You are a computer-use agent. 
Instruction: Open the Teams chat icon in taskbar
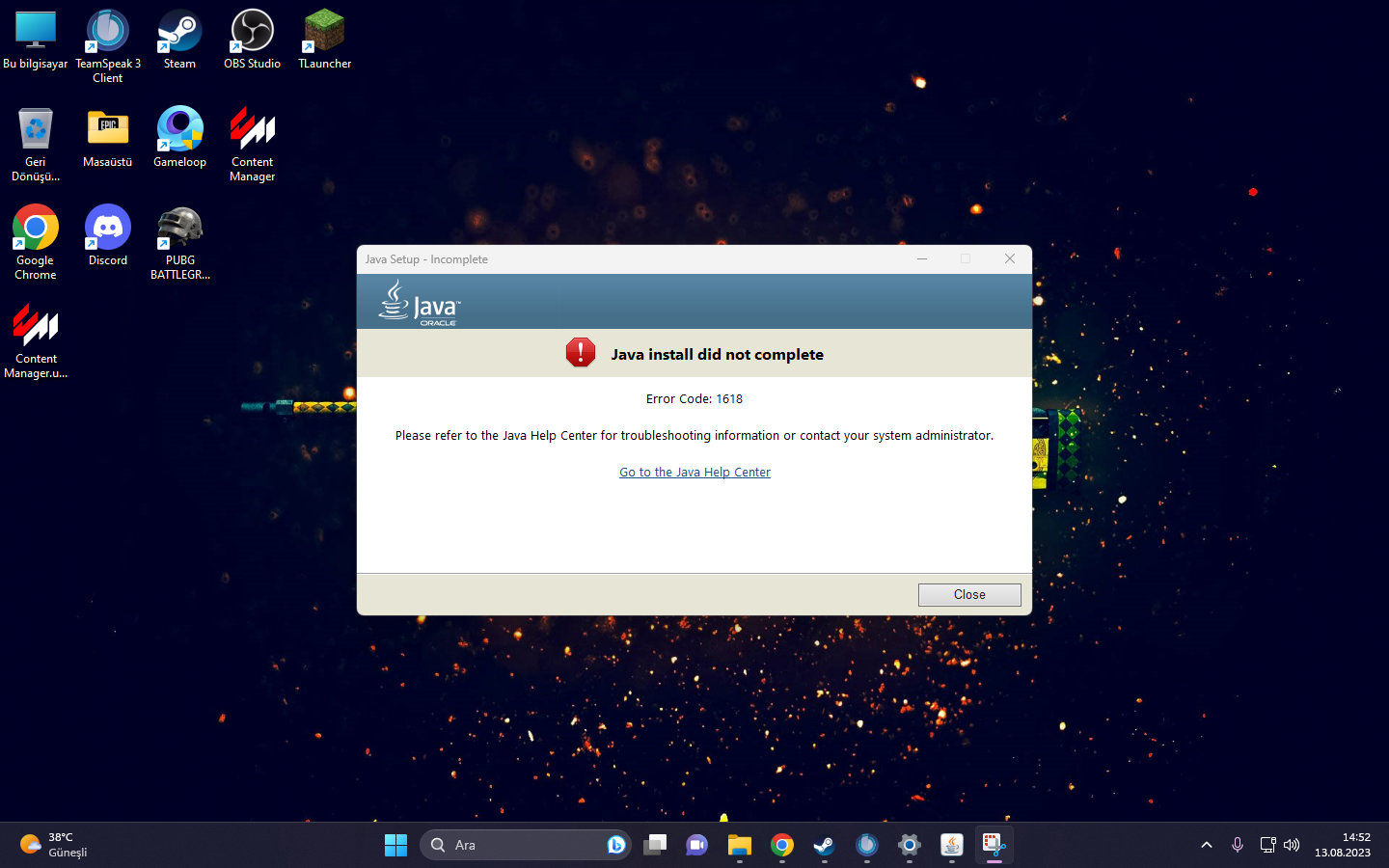696,846
